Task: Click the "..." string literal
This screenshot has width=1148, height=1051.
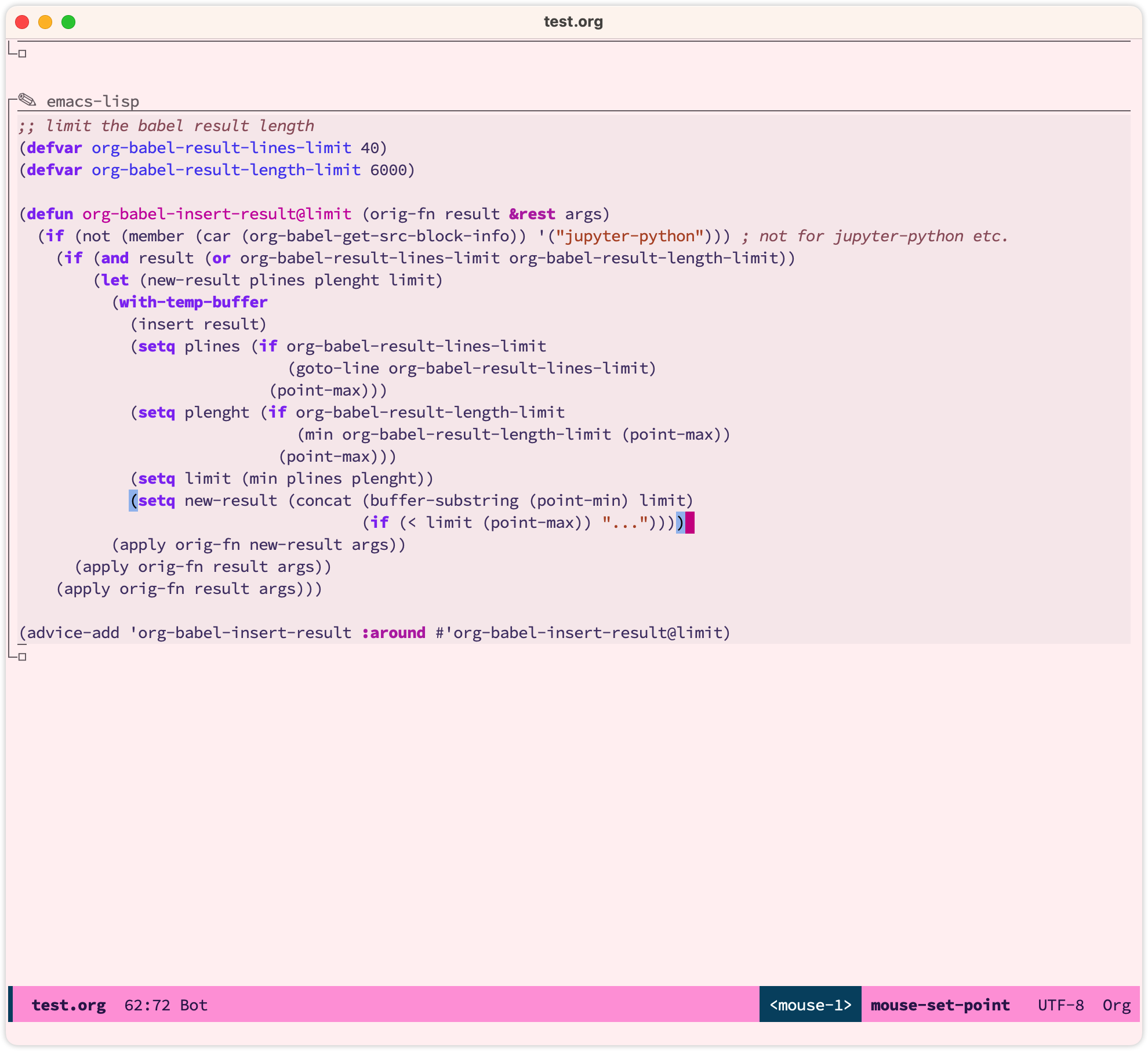Action: (x=625, y=523)
